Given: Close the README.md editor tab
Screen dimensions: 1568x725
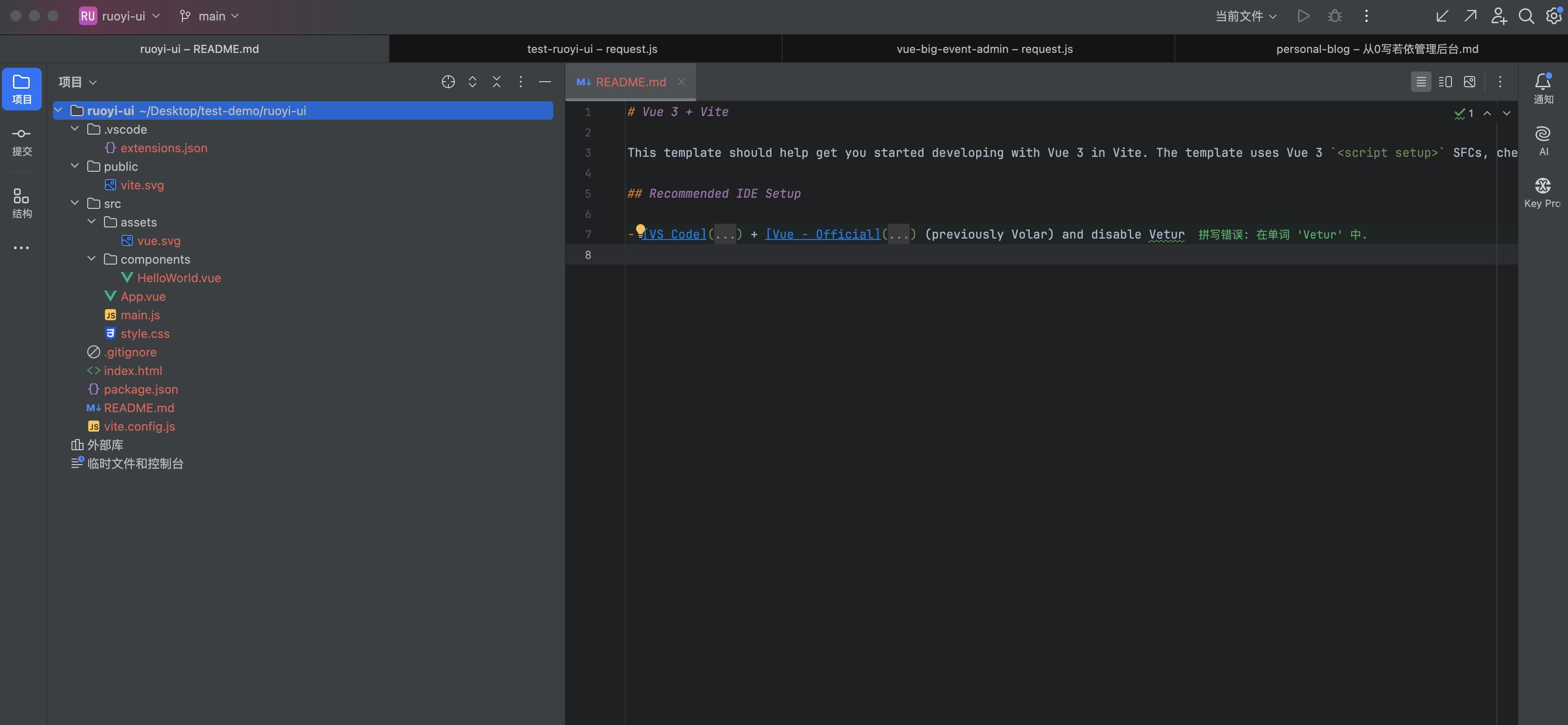Looking at the screenshot, I should coord(681,82).
